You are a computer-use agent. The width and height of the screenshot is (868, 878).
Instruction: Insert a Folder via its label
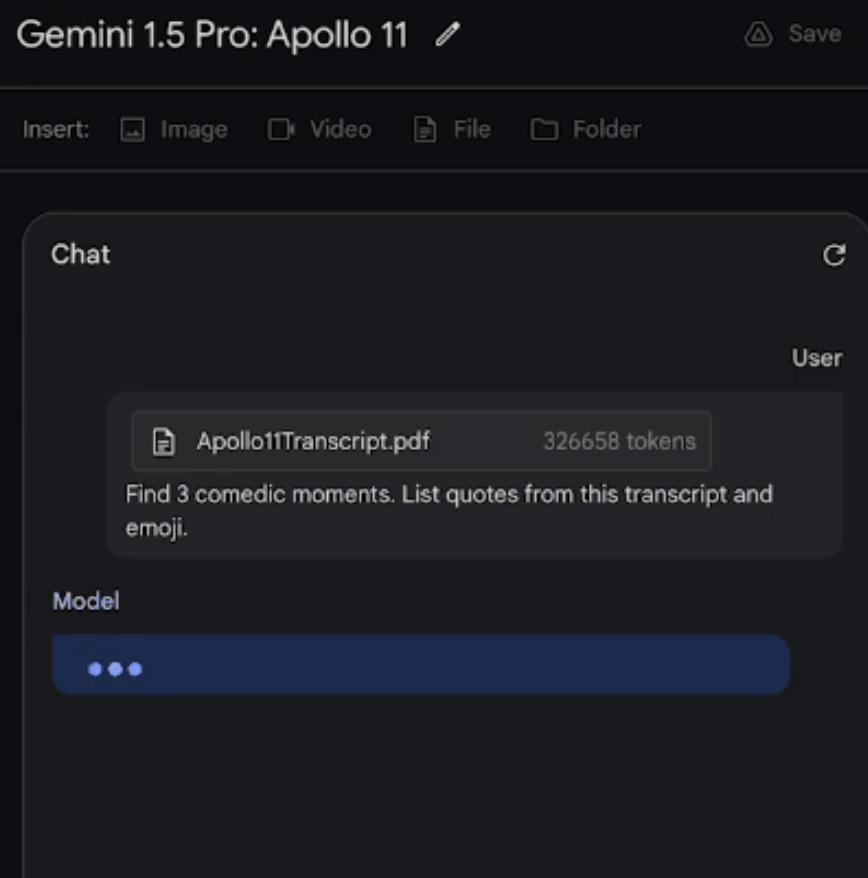click(606, 129)
